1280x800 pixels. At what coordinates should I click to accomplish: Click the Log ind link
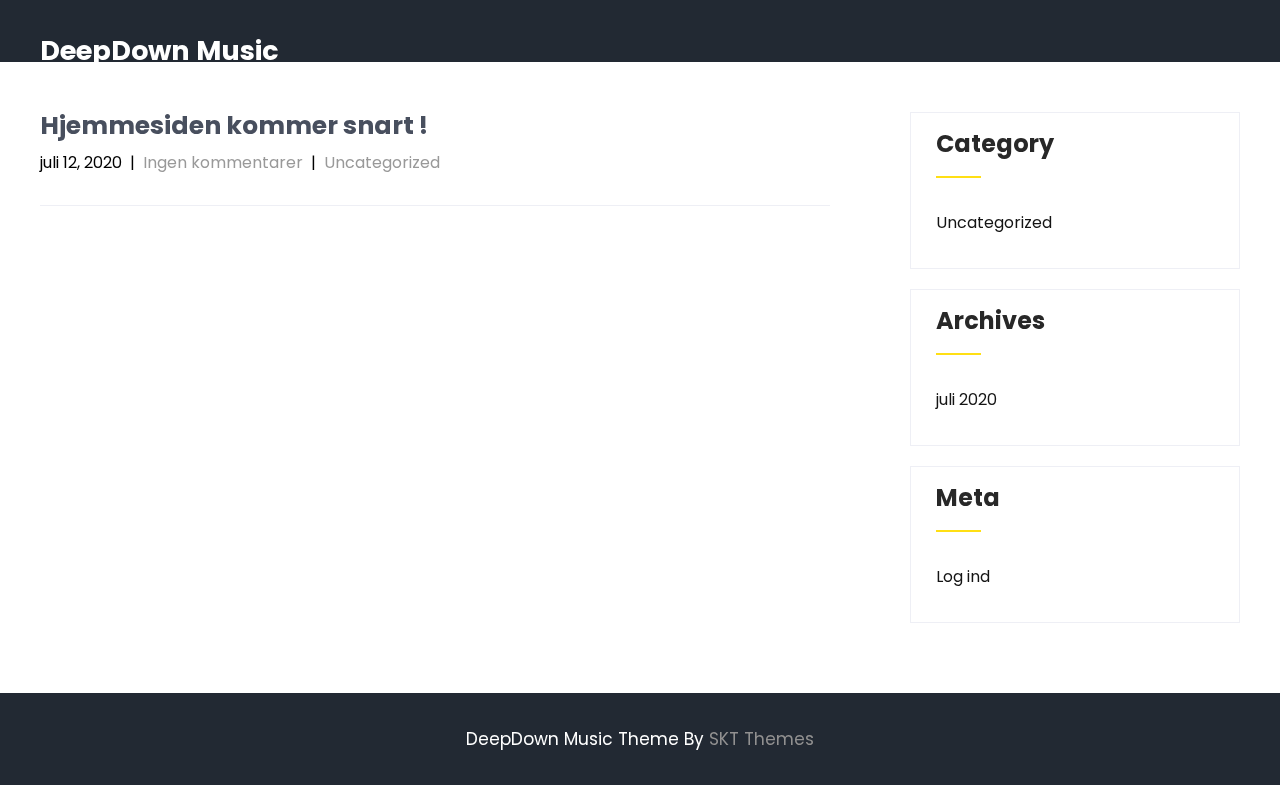point(963,577)
